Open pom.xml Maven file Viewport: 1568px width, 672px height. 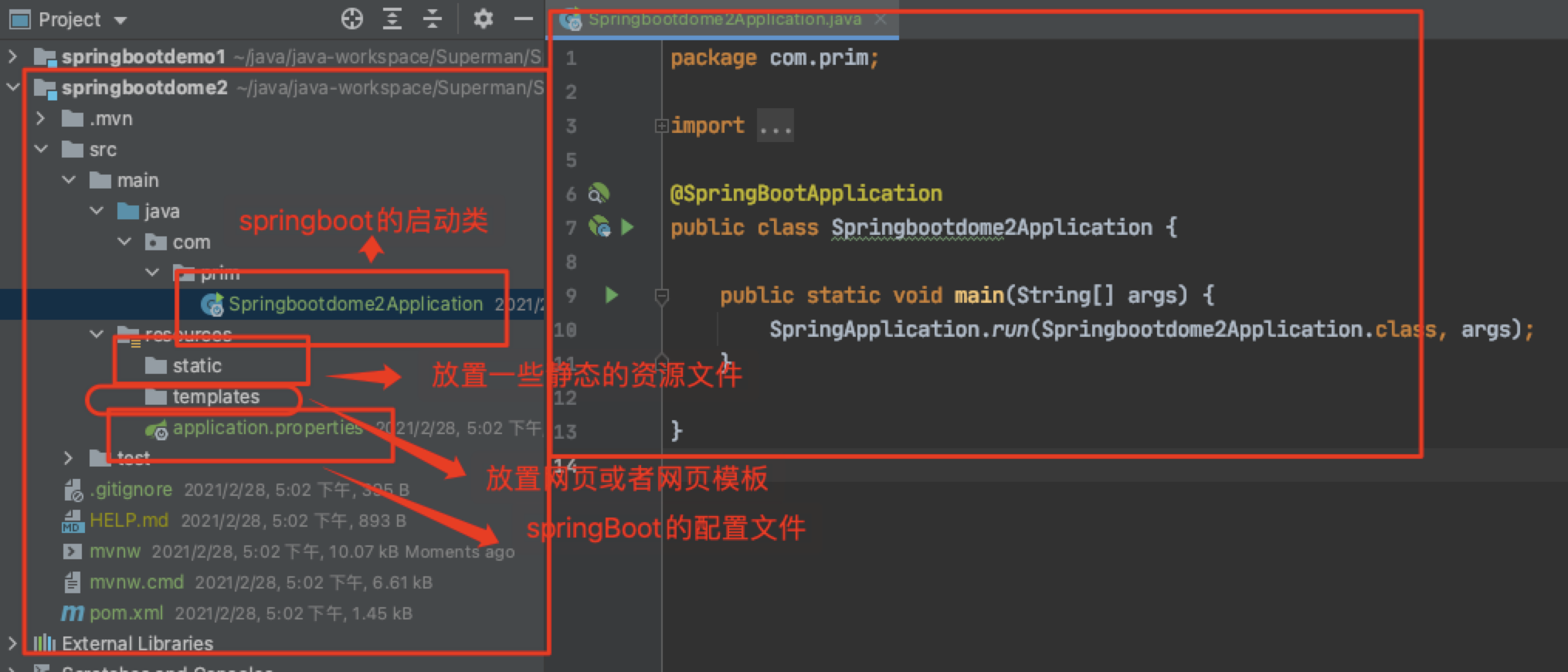(x=127, y=613)
